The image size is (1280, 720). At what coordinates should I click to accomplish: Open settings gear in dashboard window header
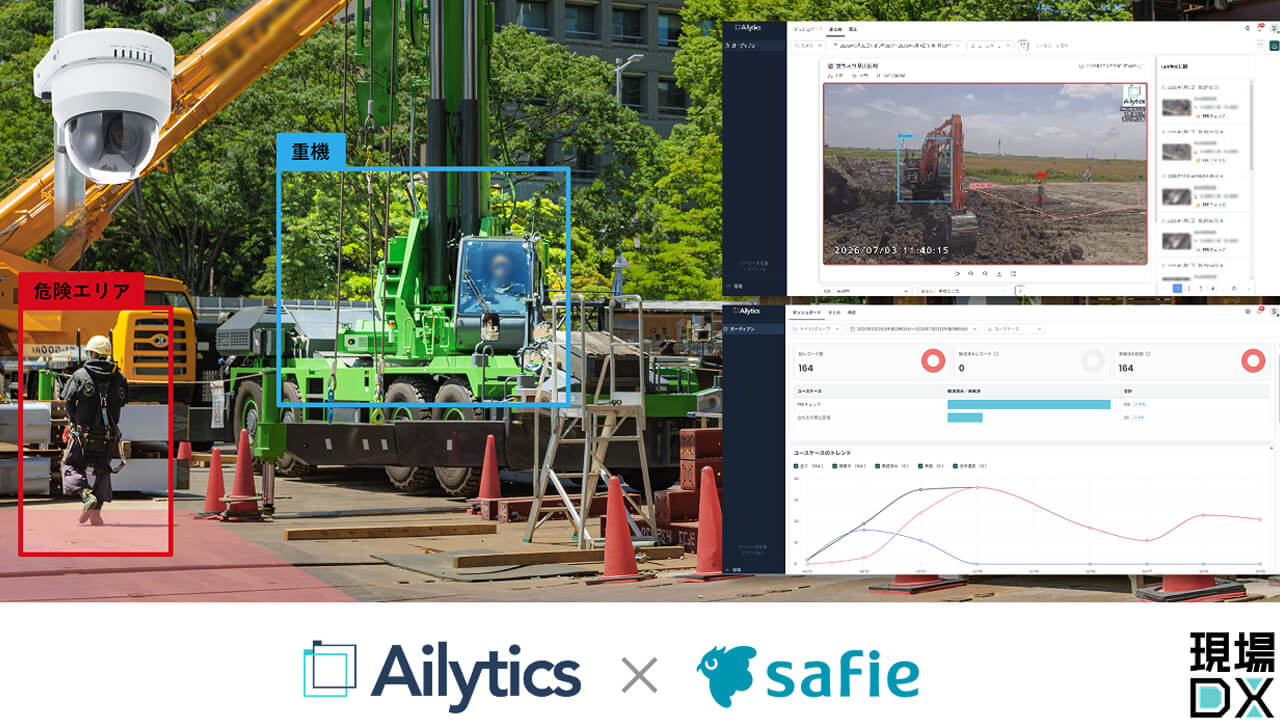click(1248, 311)
